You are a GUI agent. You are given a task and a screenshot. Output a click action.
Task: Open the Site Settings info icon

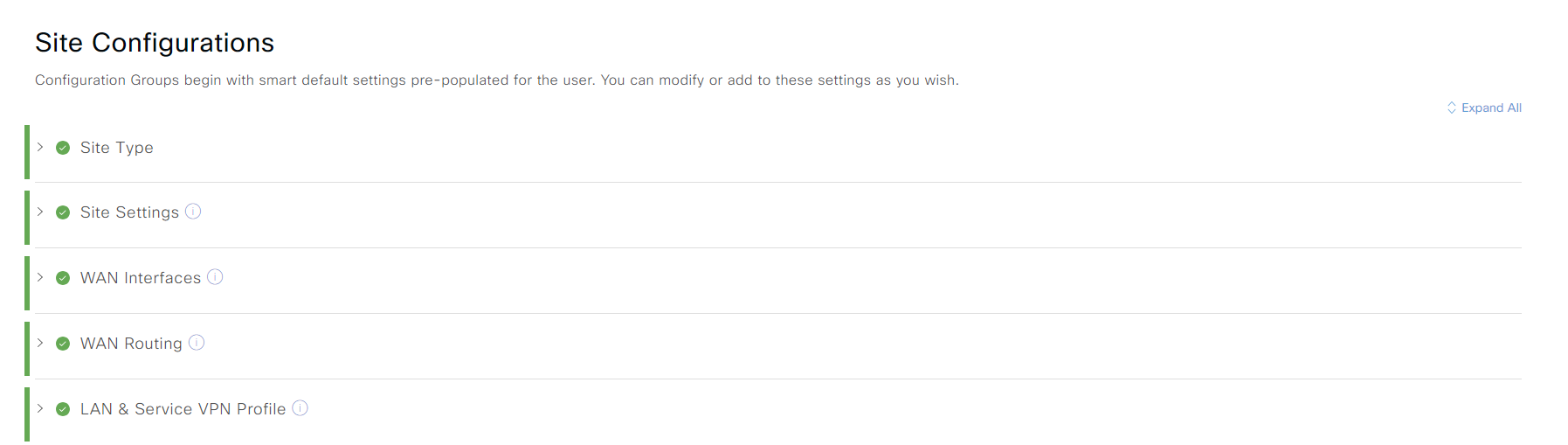193,212
